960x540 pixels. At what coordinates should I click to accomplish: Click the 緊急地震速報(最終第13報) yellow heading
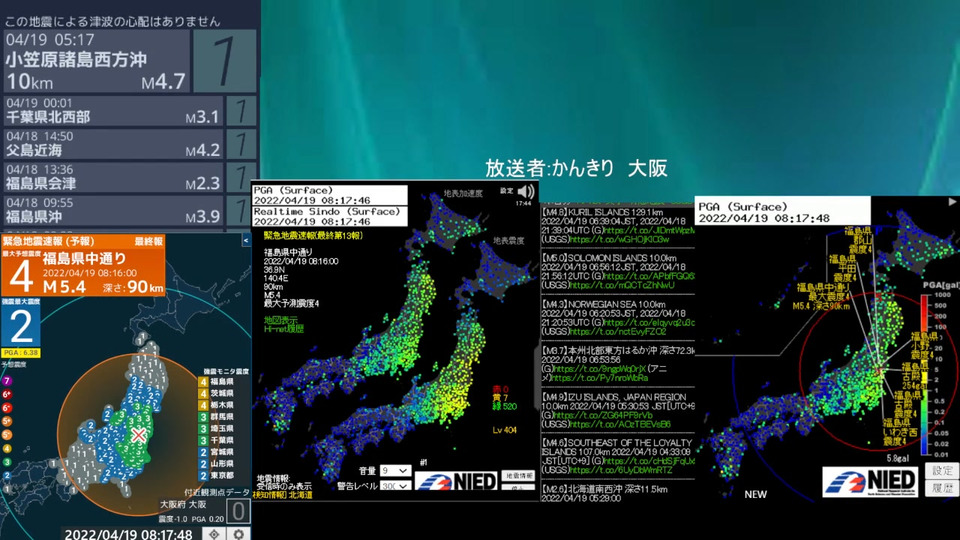(x=313, y=235)
